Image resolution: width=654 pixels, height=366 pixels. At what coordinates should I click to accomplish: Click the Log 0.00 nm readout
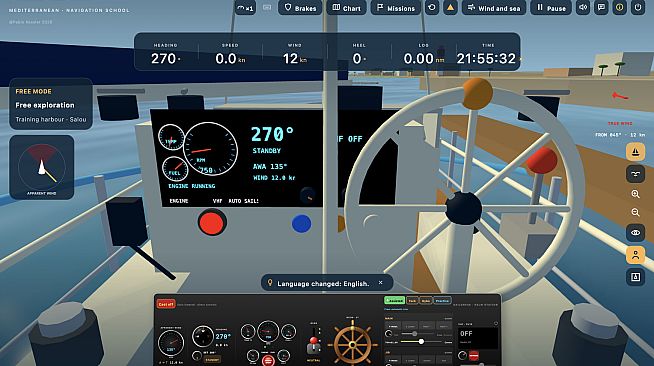point(423,54)
